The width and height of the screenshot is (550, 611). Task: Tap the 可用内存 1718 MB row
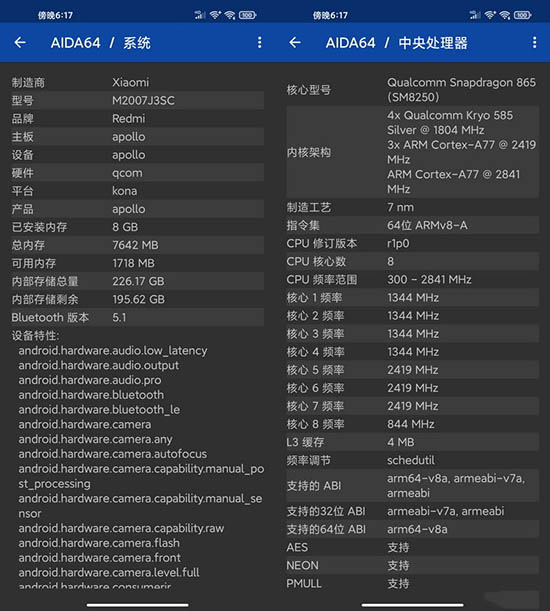click(x=137, y=263)
